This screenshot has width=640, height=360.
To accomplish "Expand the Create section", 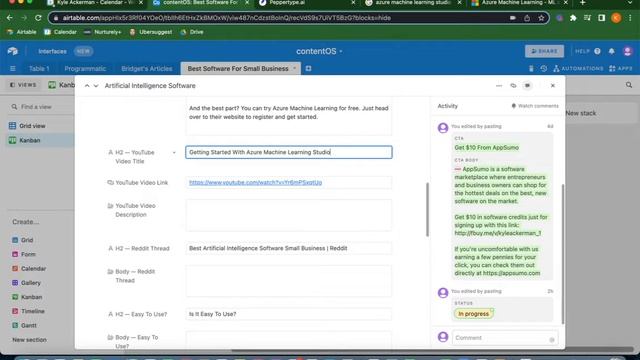I will [26, 222].
